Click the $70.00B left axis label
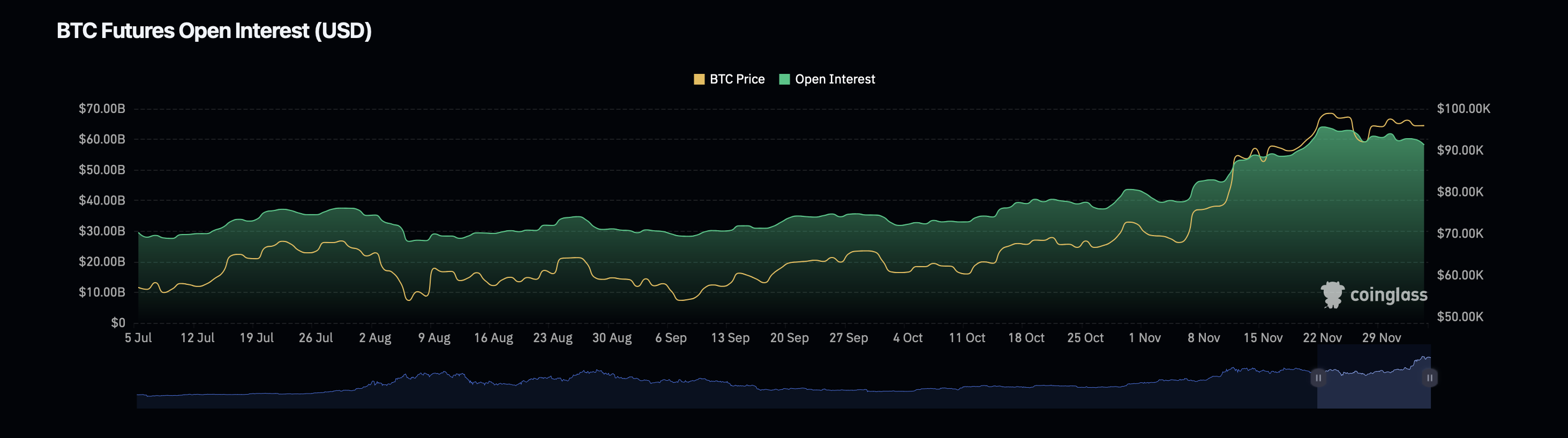 point(102,109)
